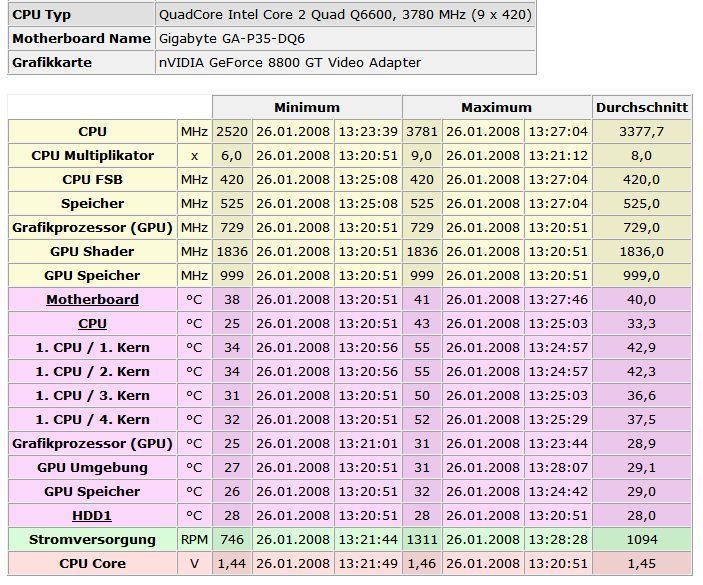
Task: Select the CPU average value 3377,7
Action: tap(642, 132)
